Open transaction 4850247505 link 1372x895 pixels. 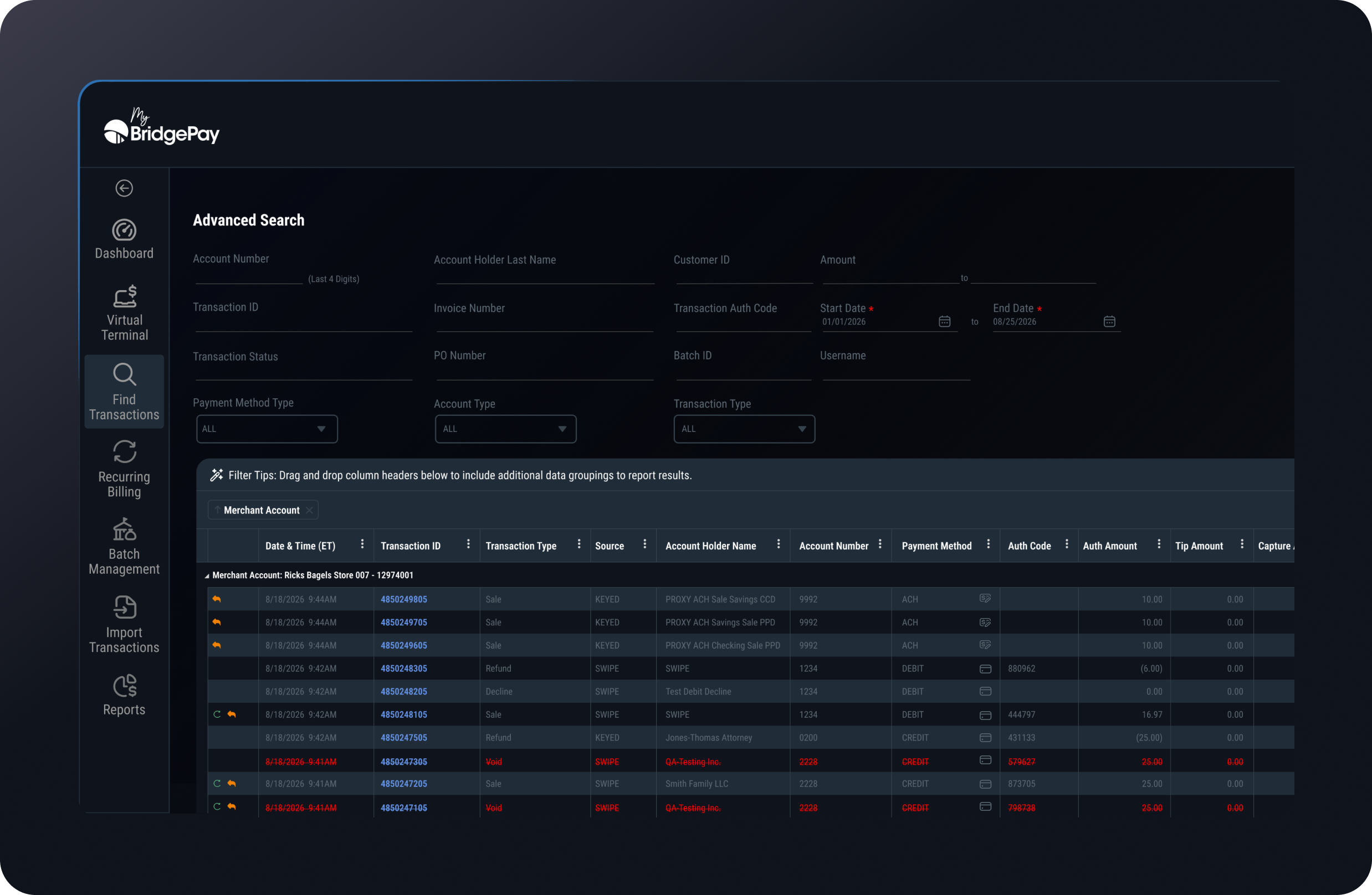click(403, 738)
